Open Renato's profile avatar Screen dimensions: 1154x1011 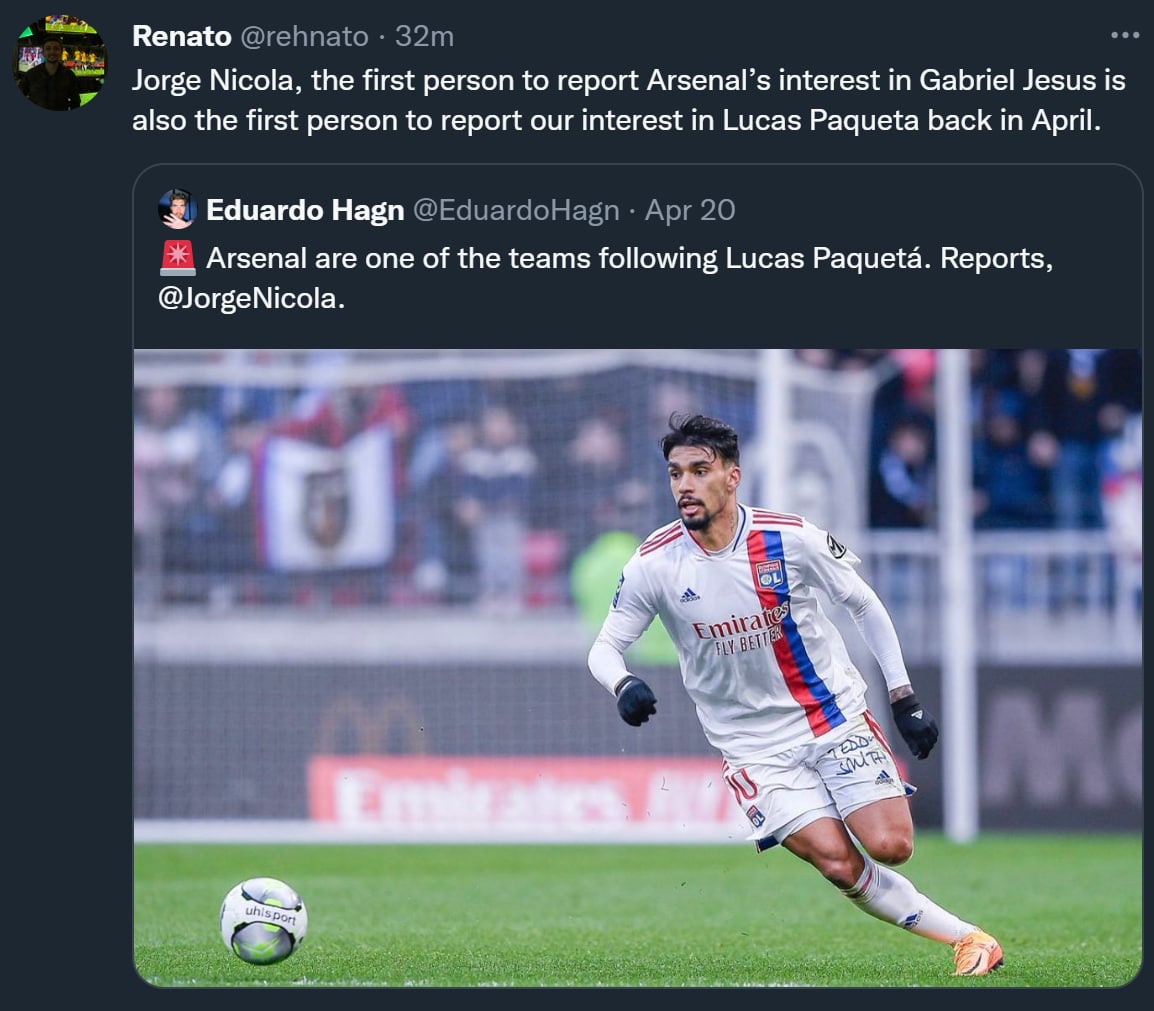pyautogui.click(x=60, y=63)
